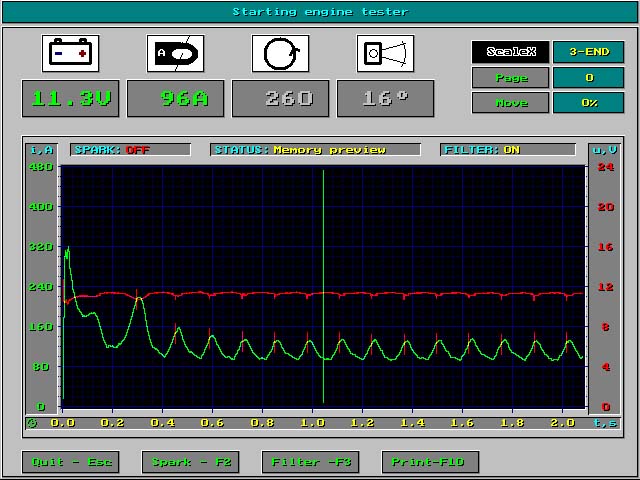Screen dimensions: 640x480
Task: Toggle the FILTER: ON indicator
Action: (x=508, y=150)
